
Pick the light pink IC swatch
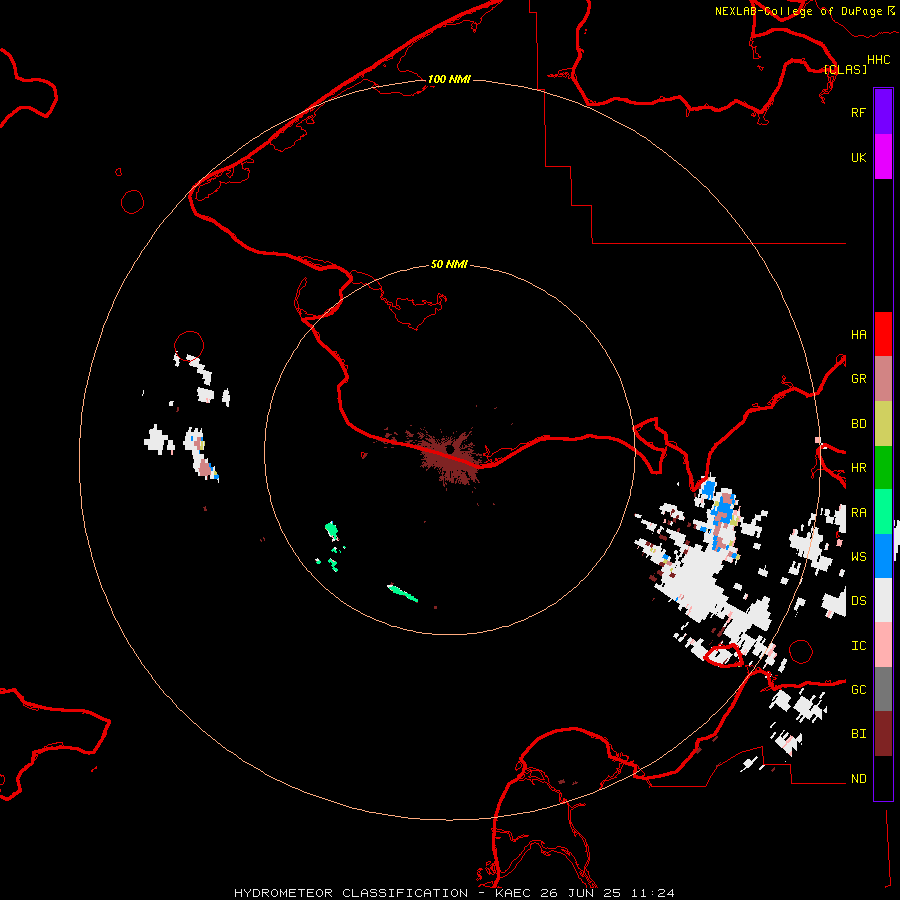pos(883,645)
